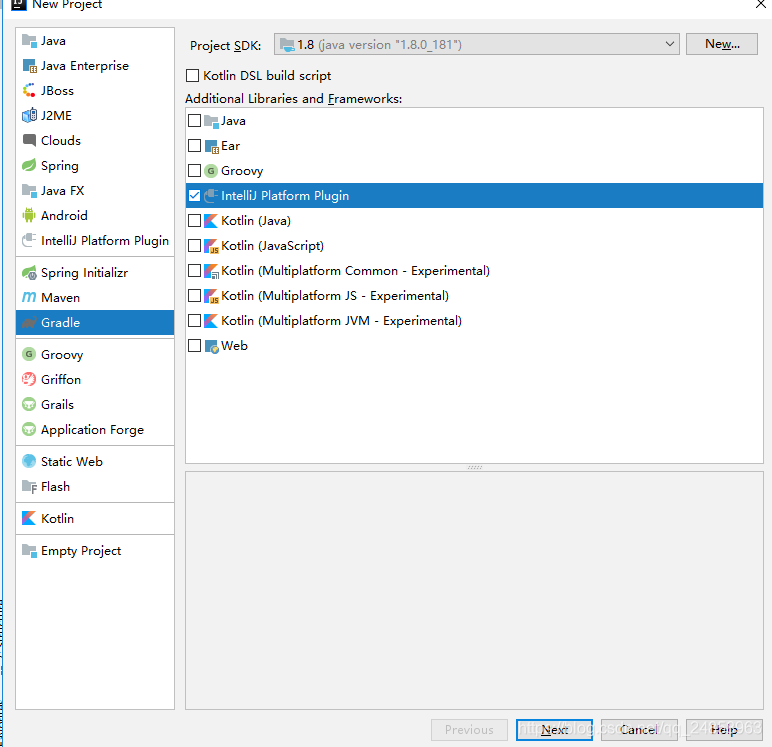Select Application Forge label in sidebar
772x747 pixels.
[x=93, y=430]
